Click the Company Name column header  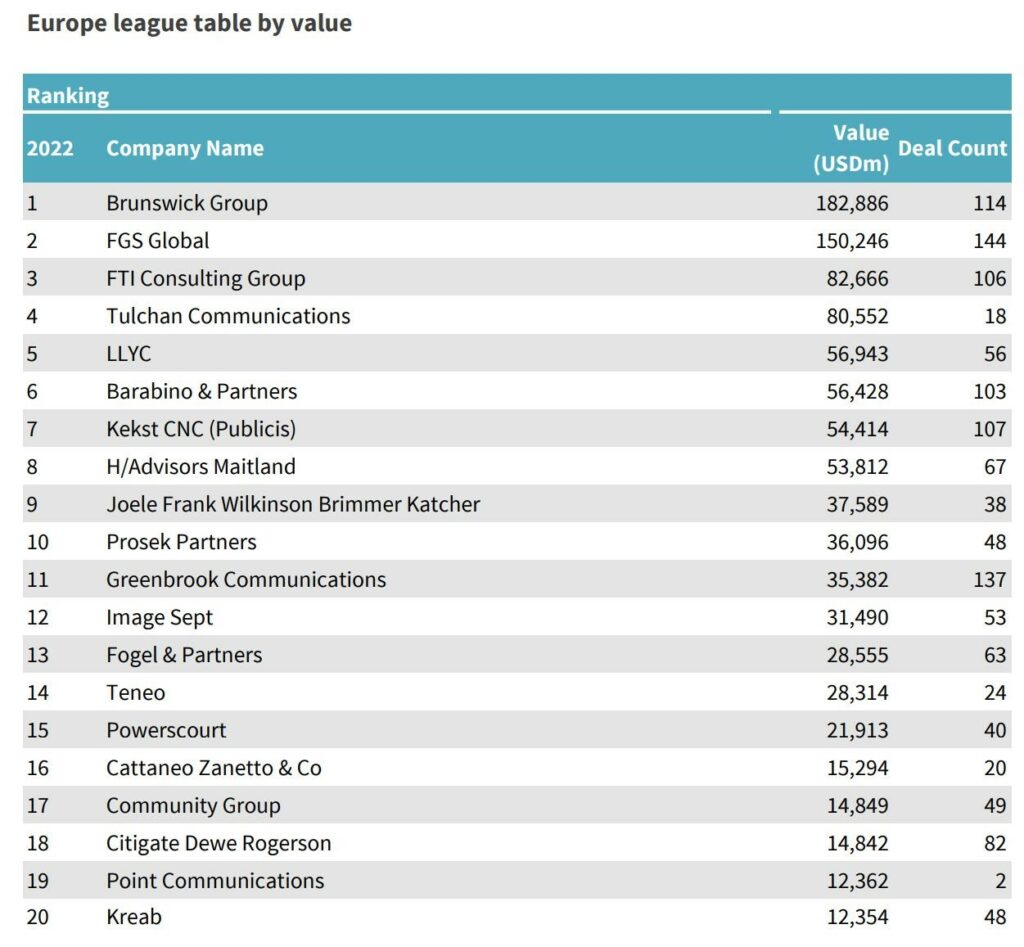pos(185,148)
